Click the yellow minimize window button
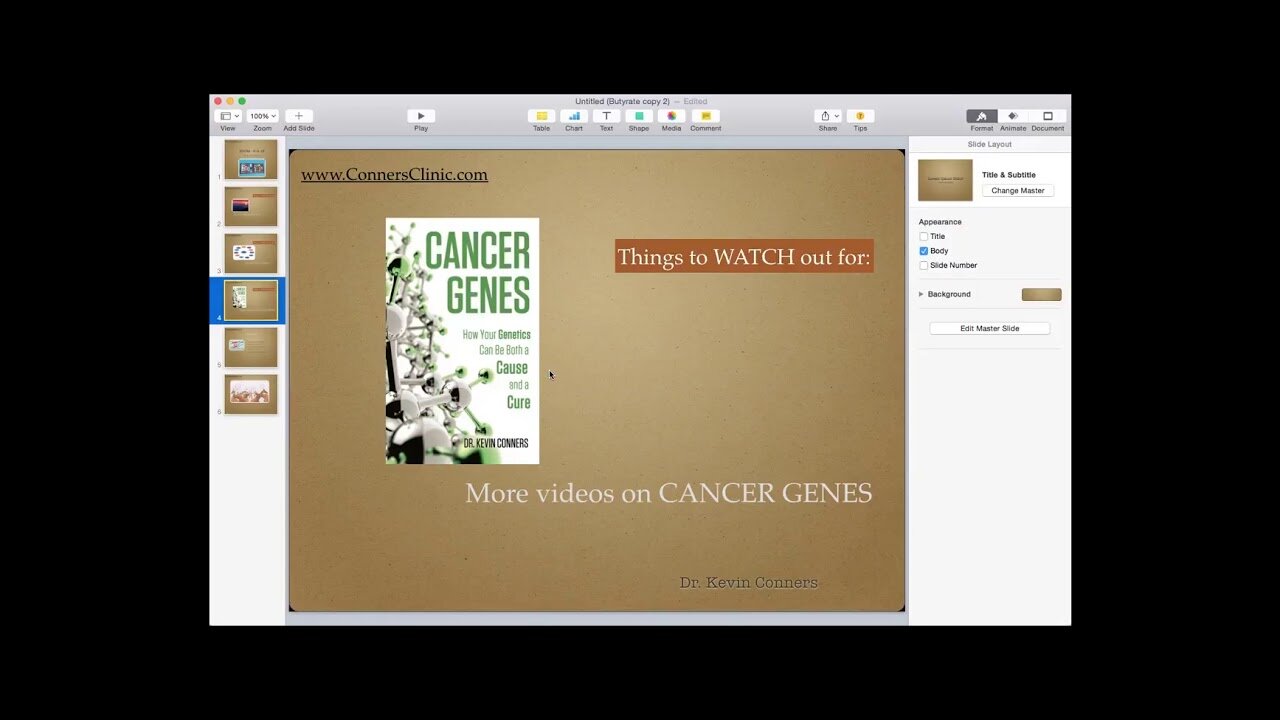The width and height of the screenshot is (1280, 720). pyautogui.click(x=230, y=101)
